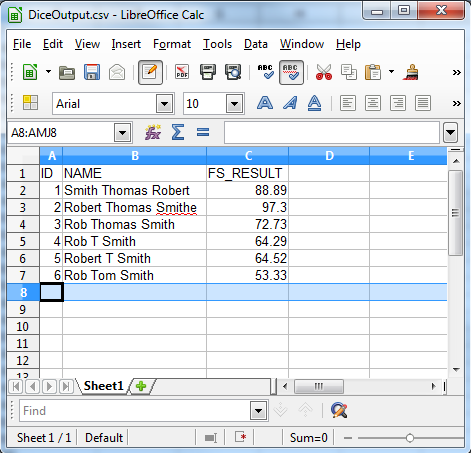471x453 pixels.
Task: Expand the font size dropdown
Action: (x=234, y=104)
